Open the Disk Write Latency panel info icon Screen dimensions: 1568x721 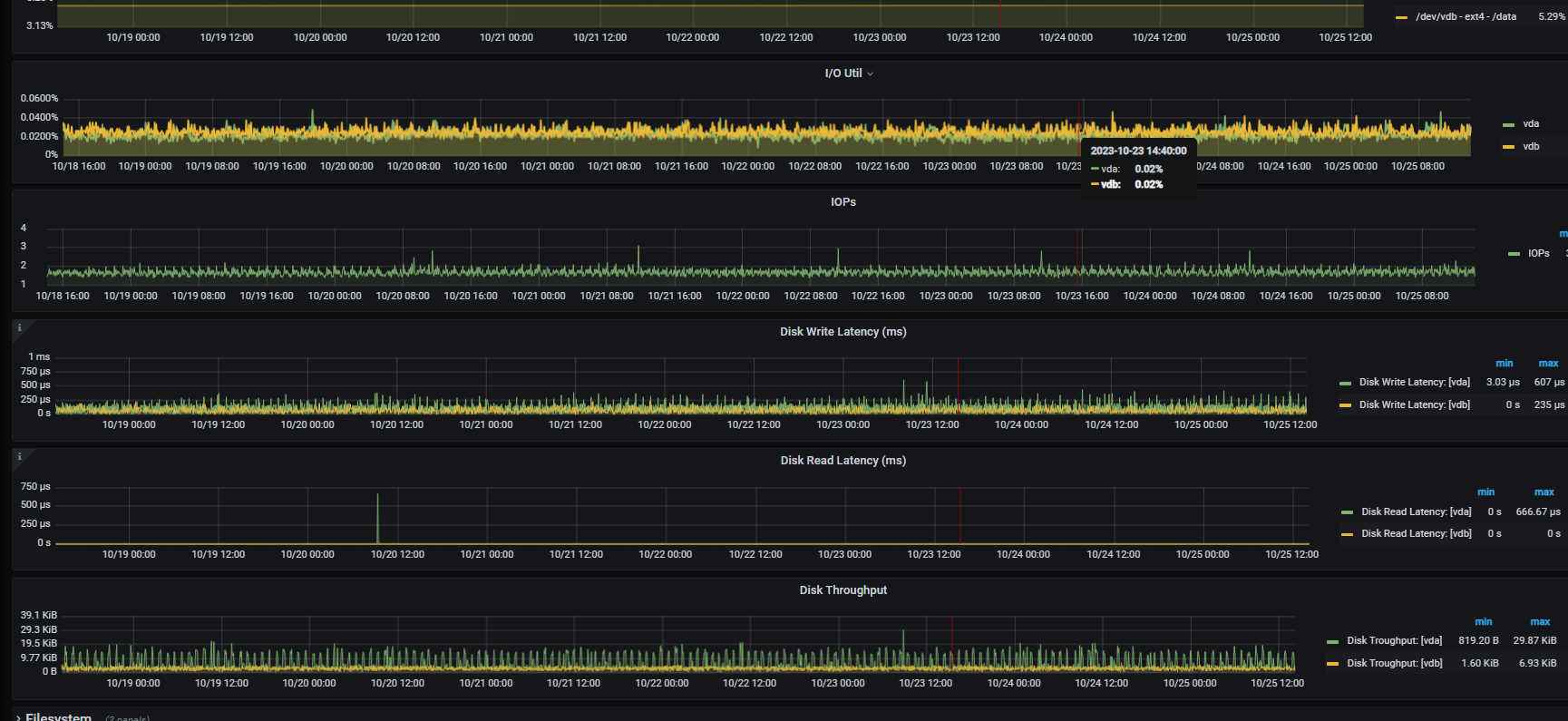20,328
